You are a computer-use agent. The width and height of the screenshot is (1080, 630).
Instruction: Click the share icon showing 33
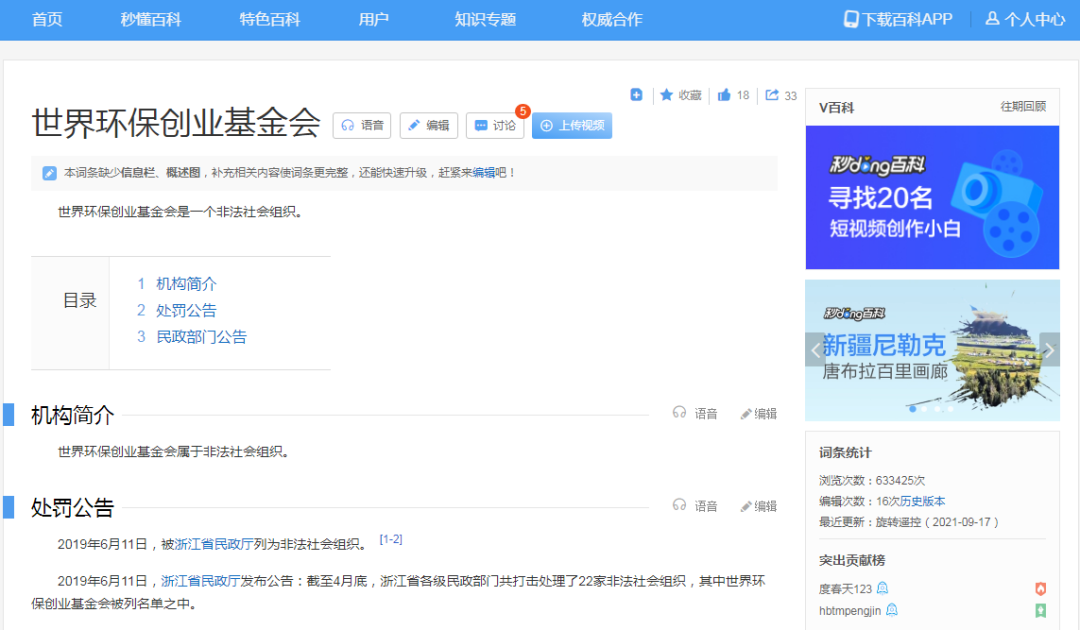point(772,95)
